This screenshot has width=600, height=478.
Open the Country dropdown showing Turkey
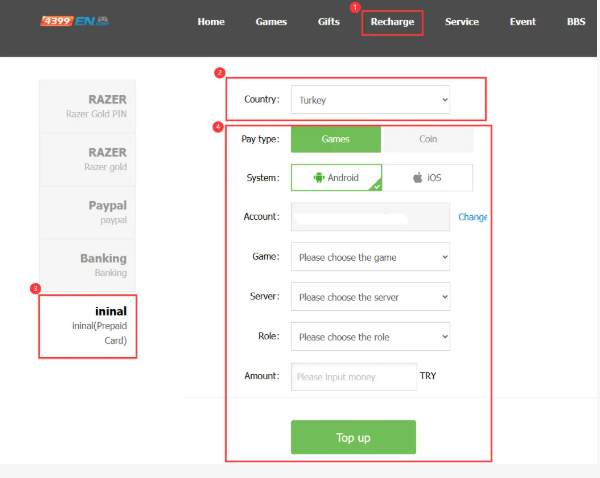point(370,100)
